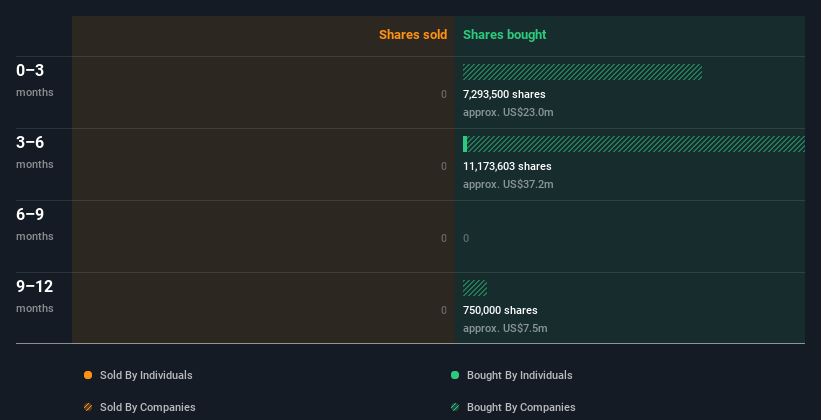Click the solid green individuals bar in 3–6 months

(465, 144)
